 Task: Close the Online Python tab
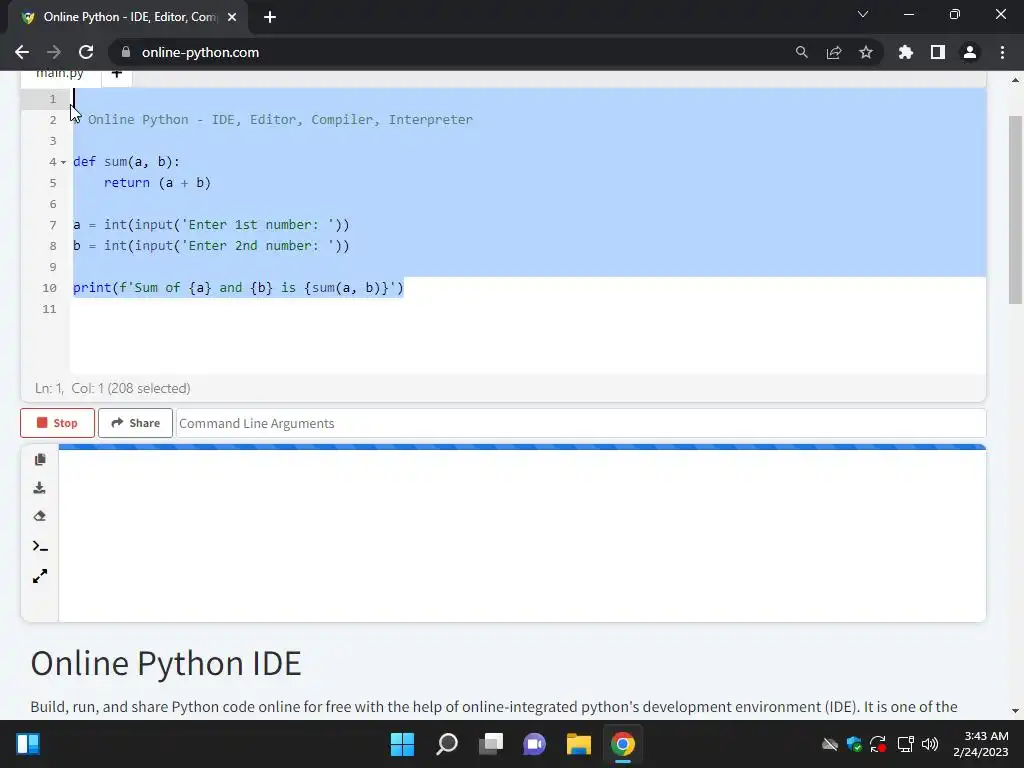pos(232,17)
